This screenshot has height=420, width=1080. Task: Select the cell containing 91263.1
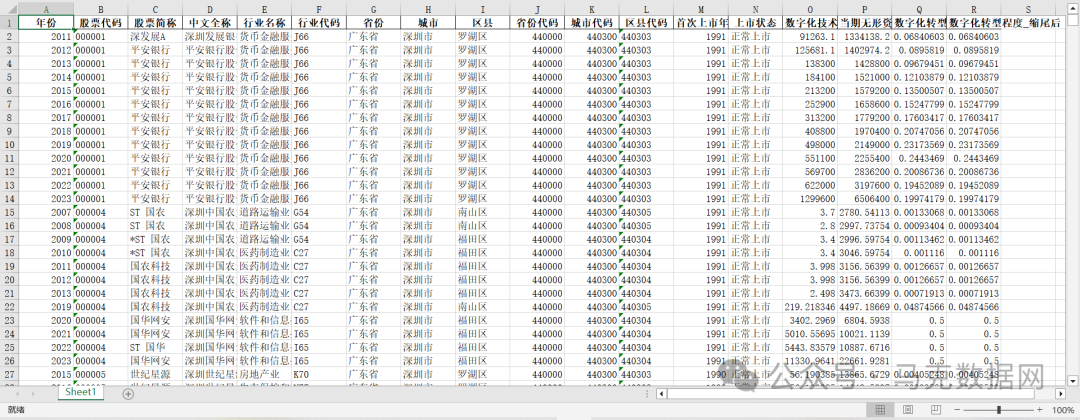click(x=810, y=36)
